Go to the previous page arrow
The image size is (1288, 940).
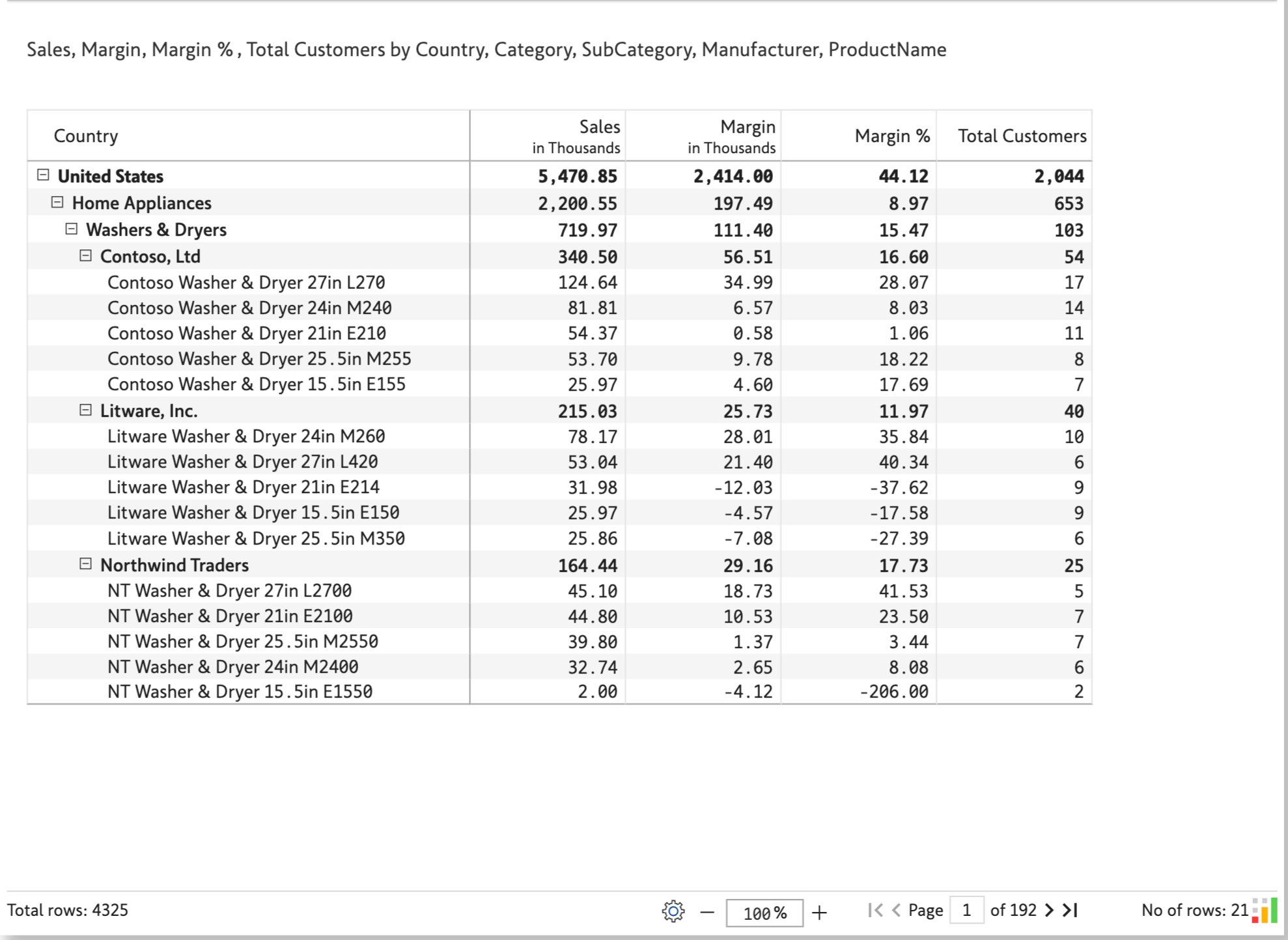coord(896,910)
